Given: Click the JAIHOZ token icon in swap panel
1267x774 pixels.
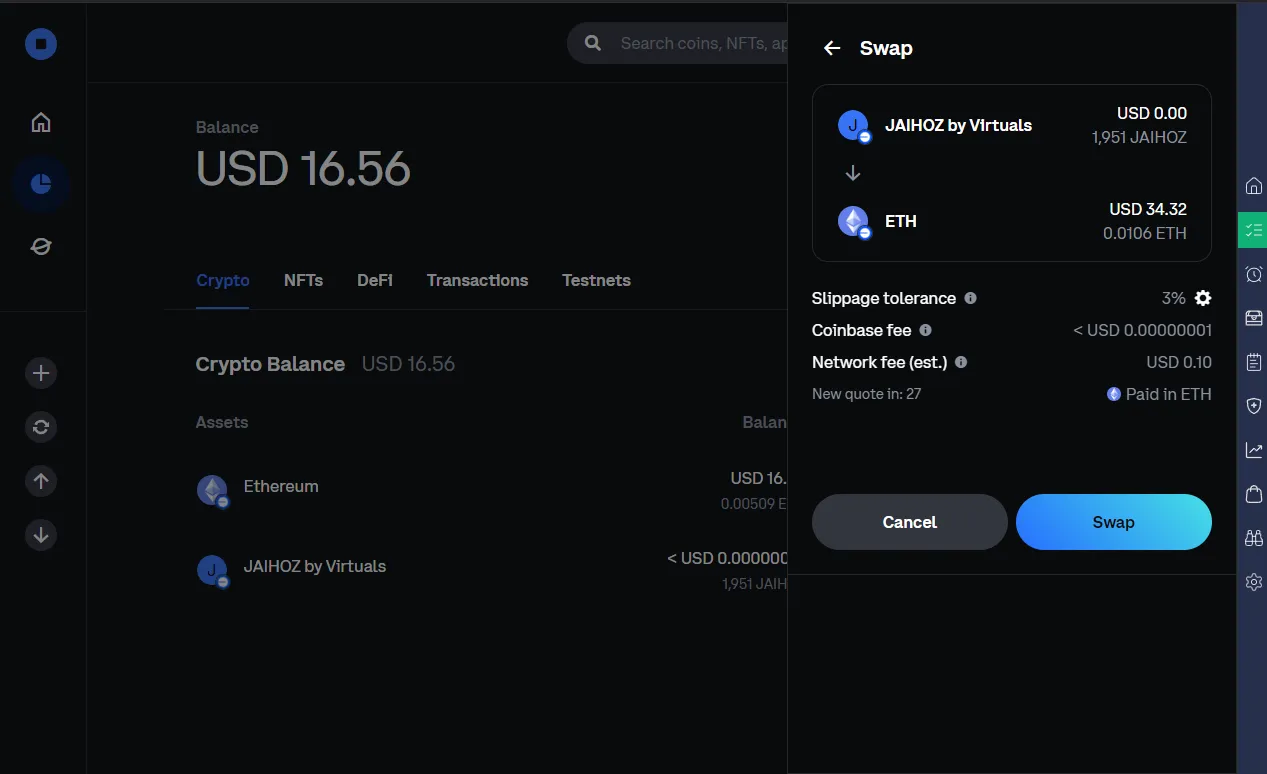Looking at the screenshot, I should click(x=854, y=126).
